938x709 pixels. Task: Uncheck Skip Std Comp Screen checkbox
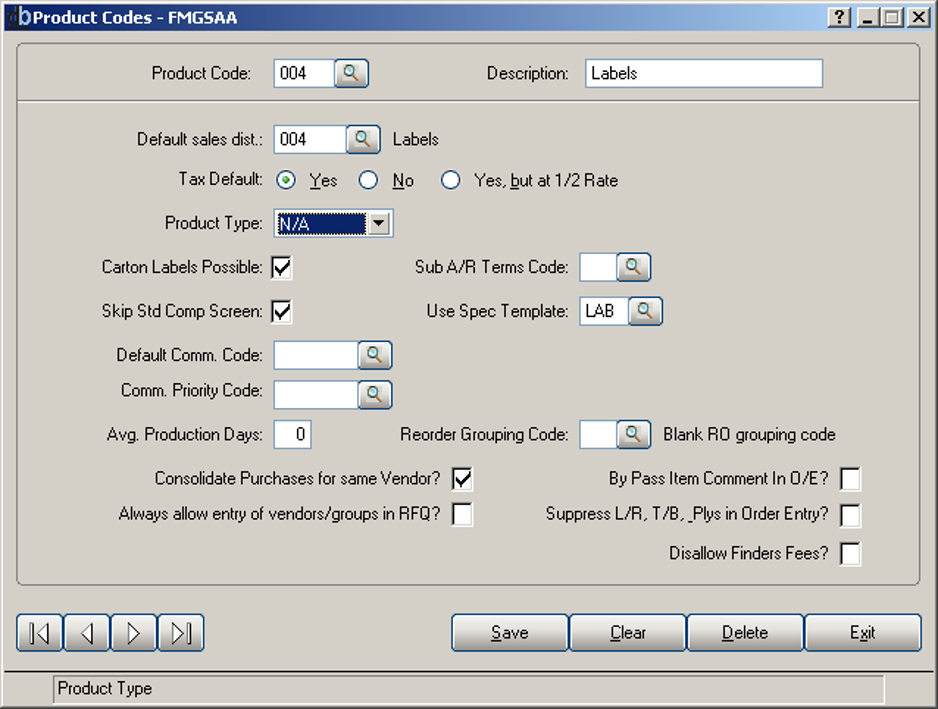pos(282,312)
